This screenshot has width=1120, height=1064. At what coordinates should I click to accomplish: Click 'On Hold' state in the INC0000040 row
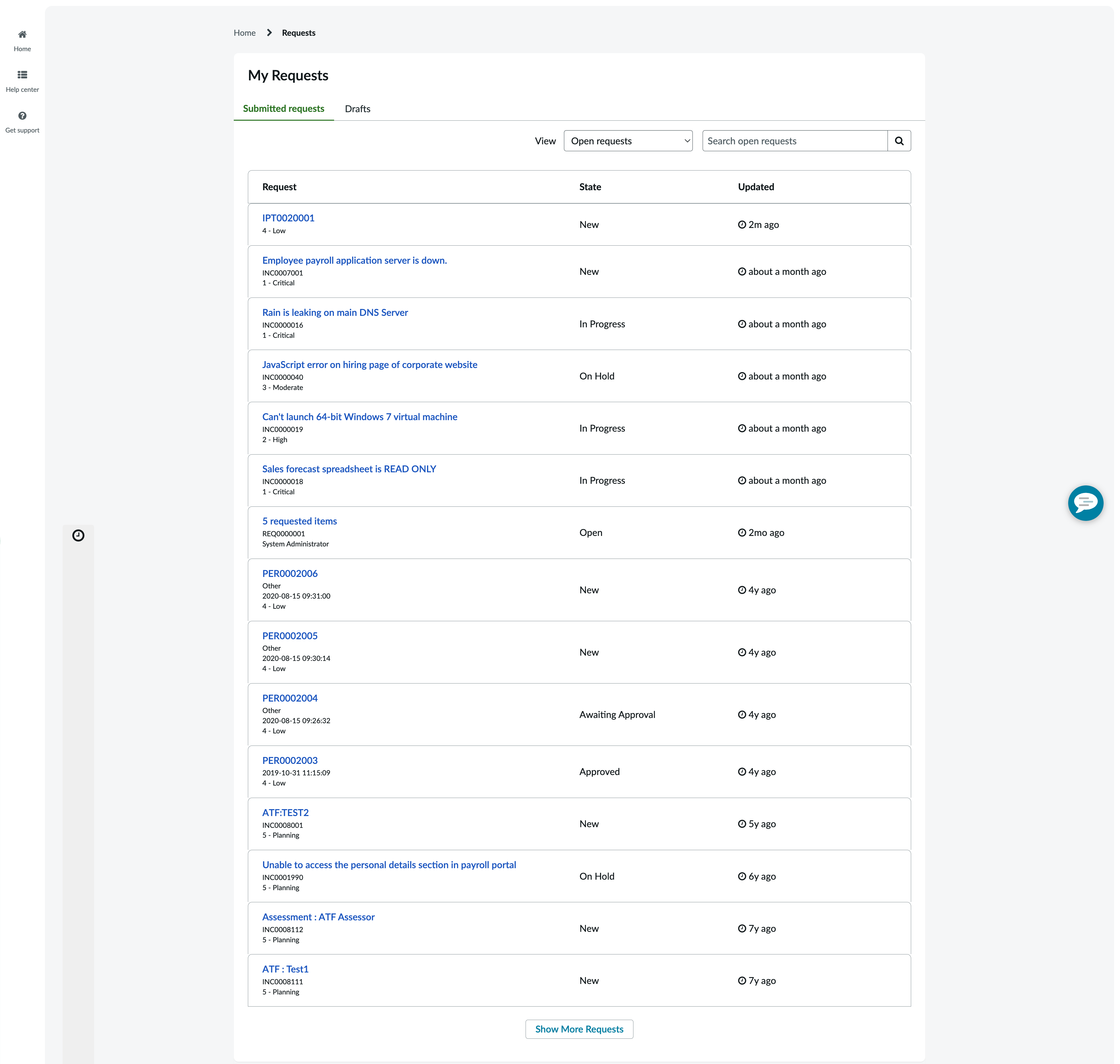point(597,376)
